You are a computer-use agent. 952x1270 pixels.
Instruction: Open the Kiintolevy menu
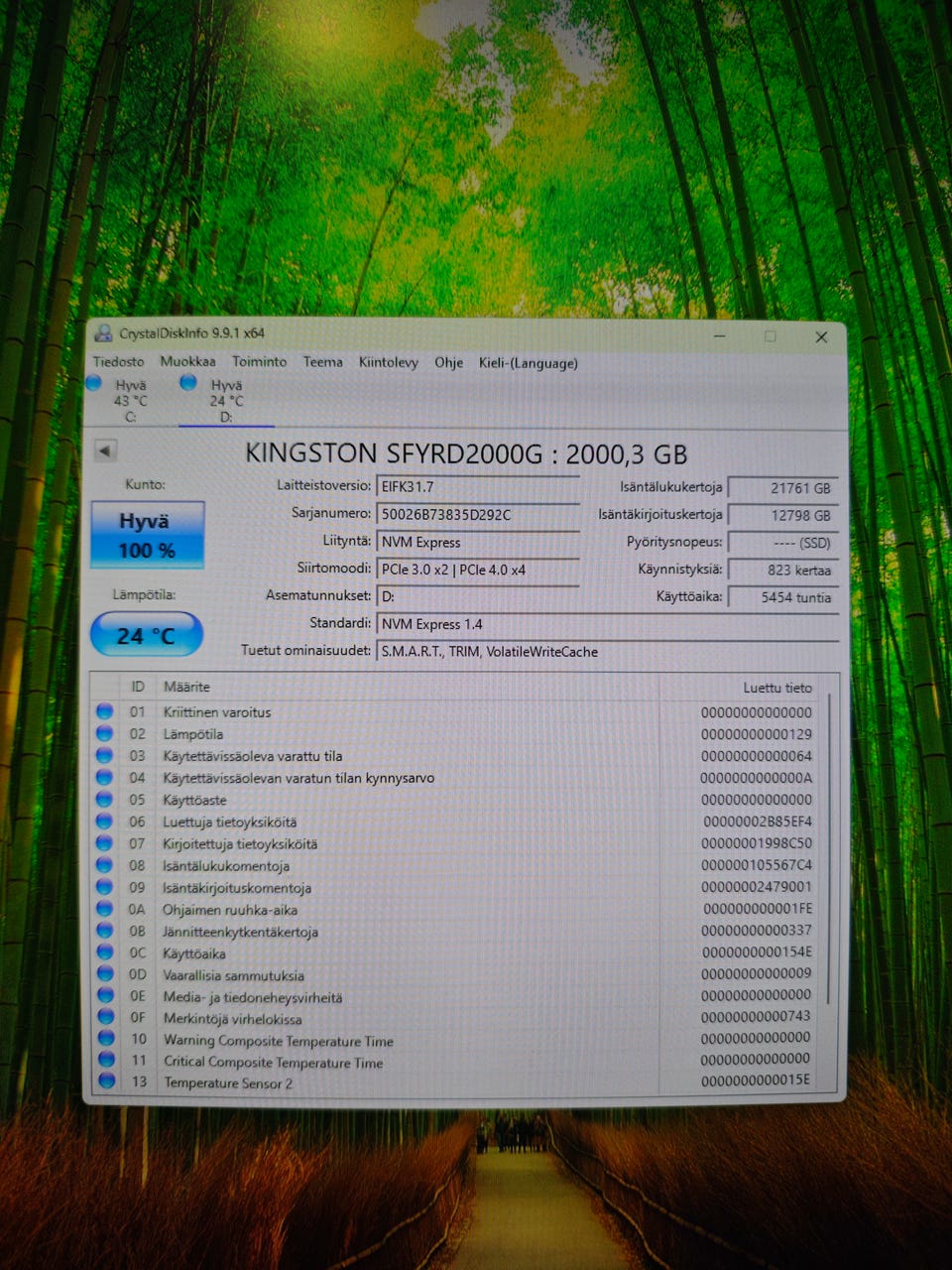tap(388, 363)
